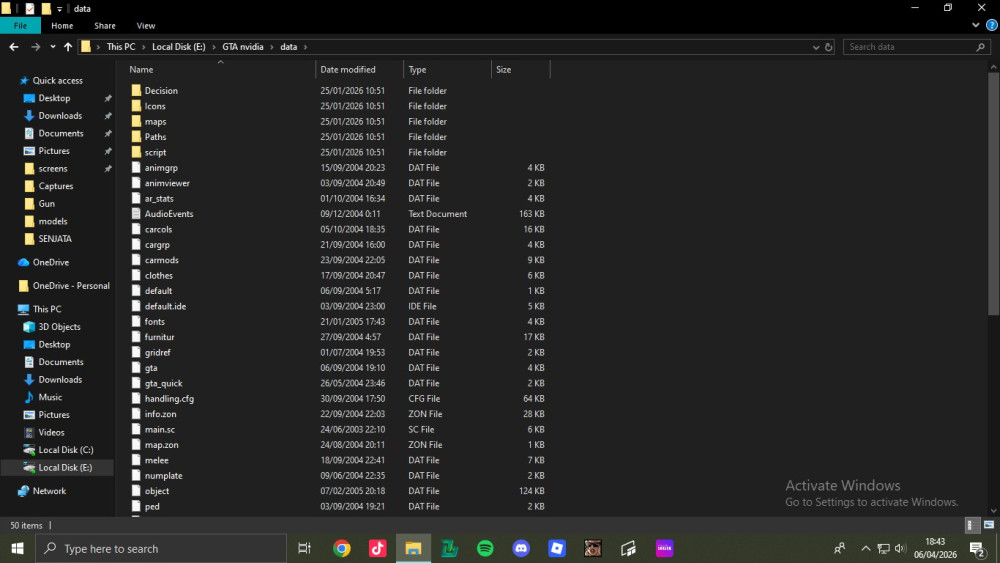This screenshot has width=1000, height=563.
Task: Open TikTok from the taskbar
Action: point(378,548)
